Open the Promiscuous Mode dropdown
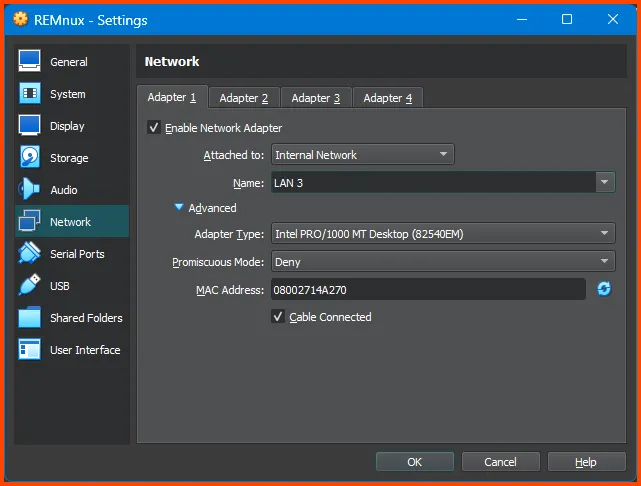 point(443,262)
